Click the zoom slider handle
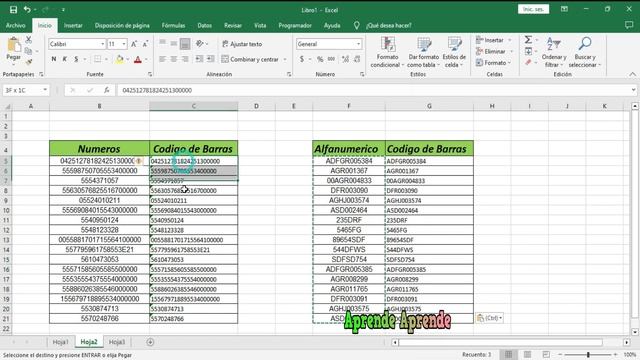 click(588, 355)
